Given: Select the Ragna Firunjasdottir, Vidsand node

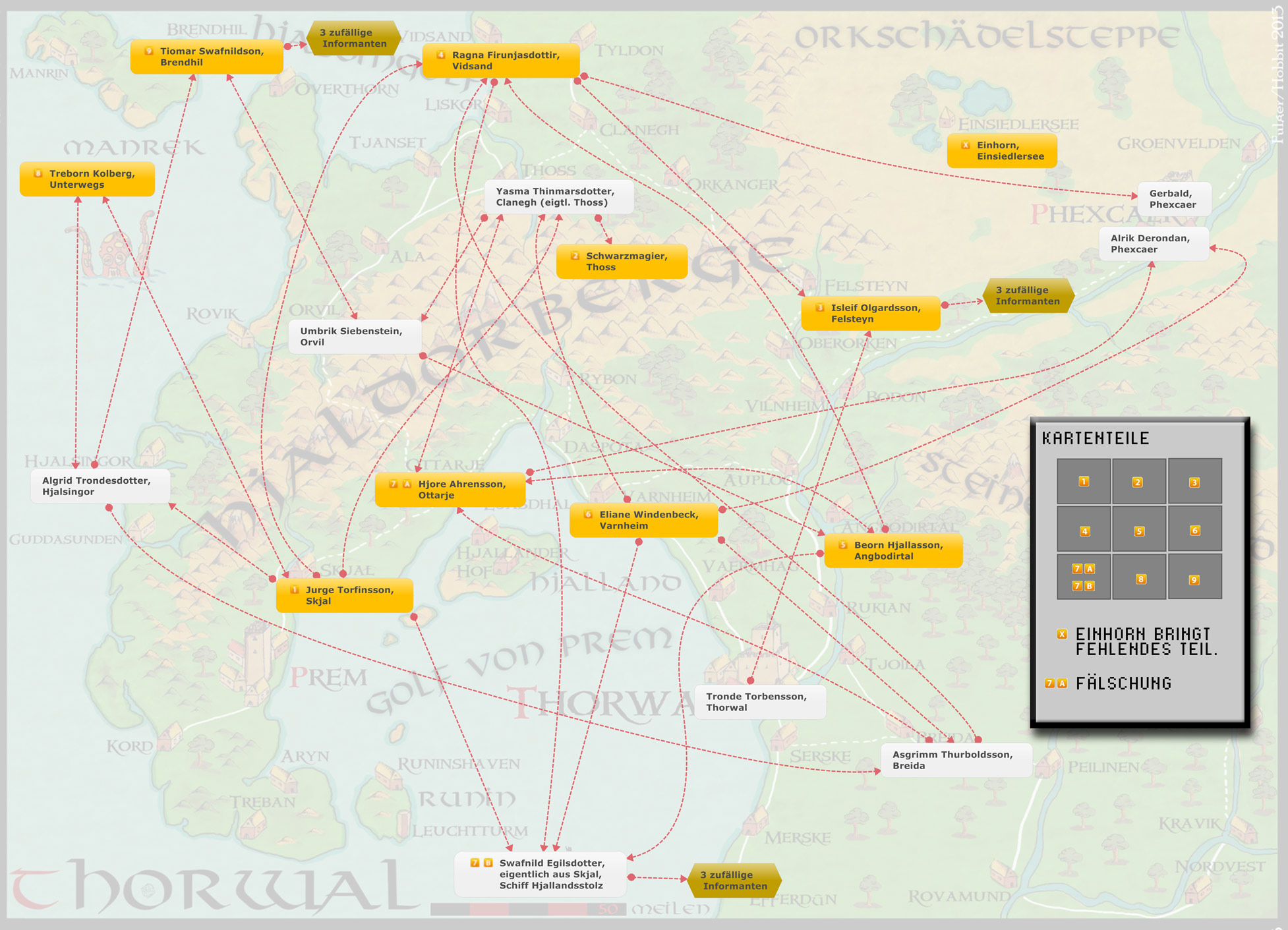Looking at the screenshot, I should 501,61.
